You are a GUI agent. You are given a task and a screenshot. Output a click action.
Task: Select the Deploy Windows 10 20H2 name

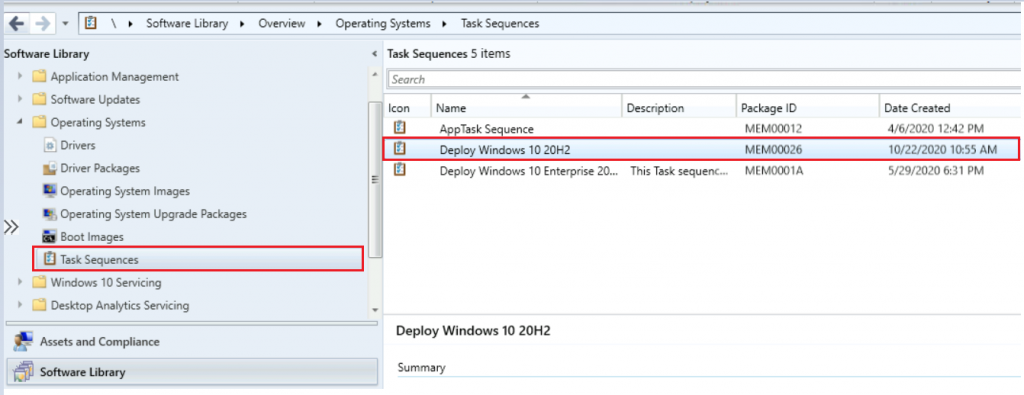(505, 150)
